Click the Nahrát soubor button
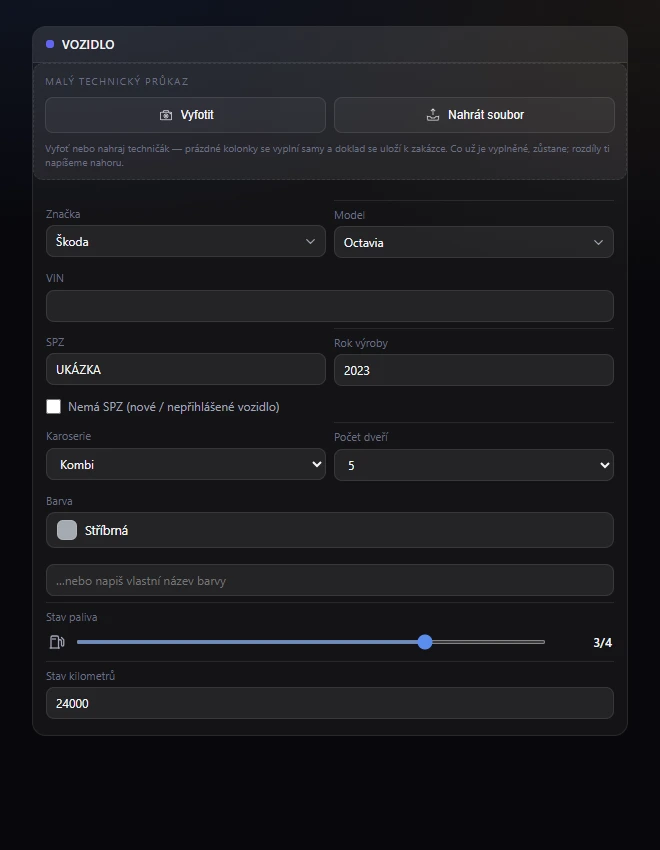 [x=474, y=115]
